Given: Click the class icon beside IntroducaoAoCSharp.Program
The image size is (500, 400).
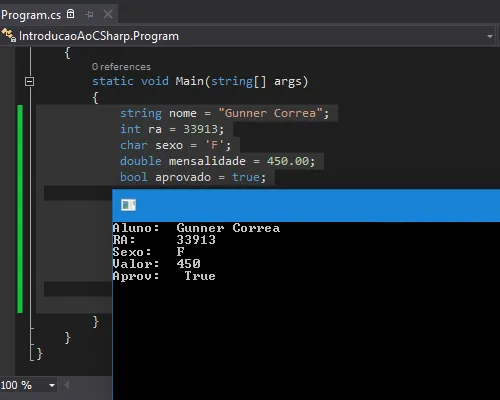Looking at the screenshot, I should [x=8, y=35].
